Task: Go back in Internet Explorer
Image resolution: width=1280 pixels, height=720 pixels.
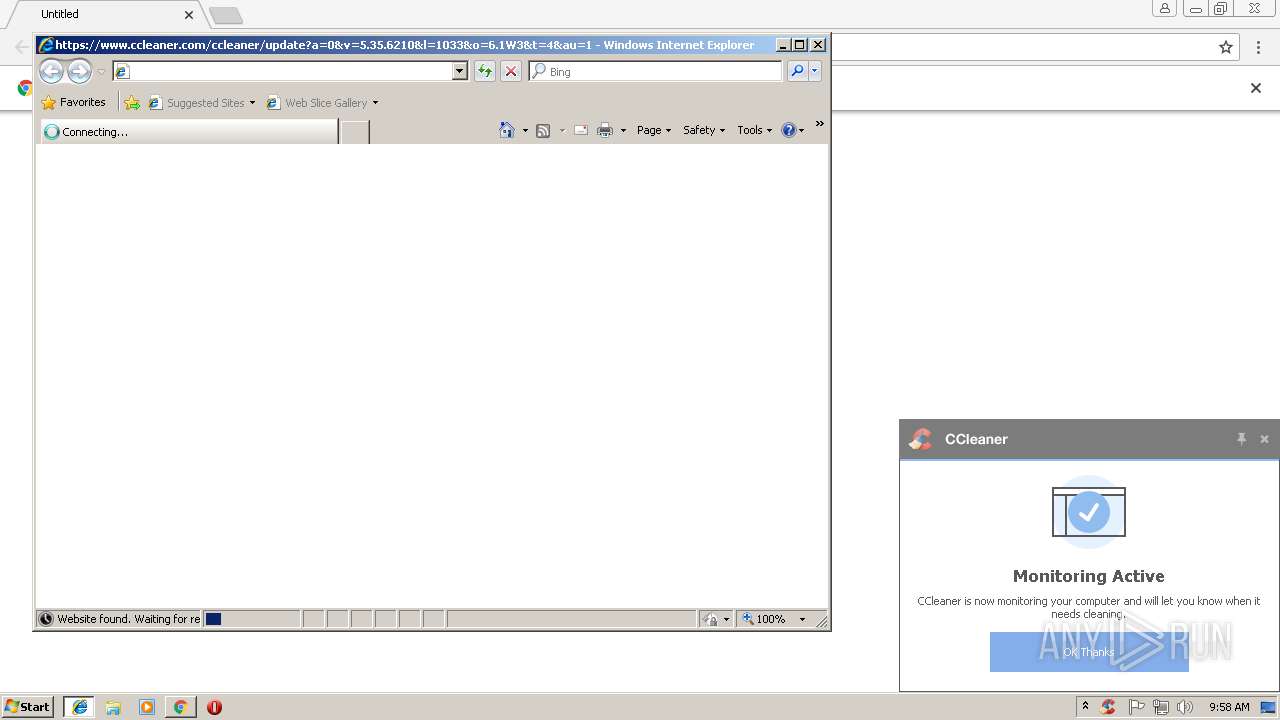Action: [x=51, y=71]
